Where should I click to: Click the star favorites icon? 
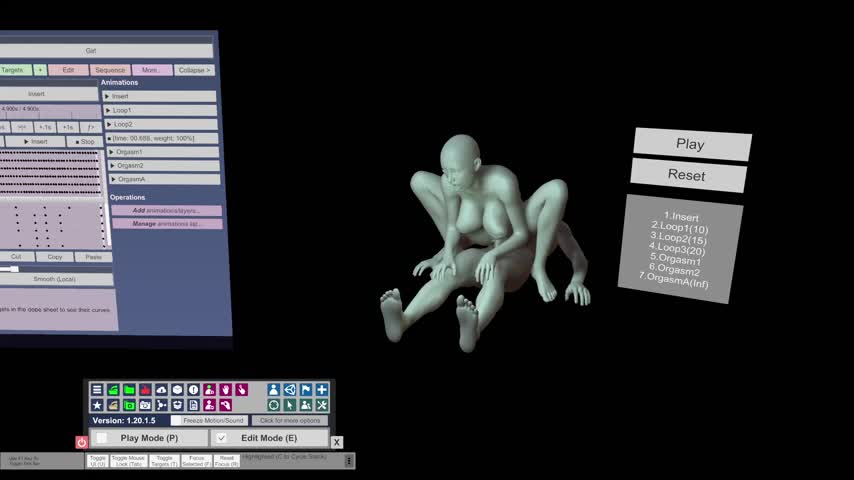coord(97,405)
